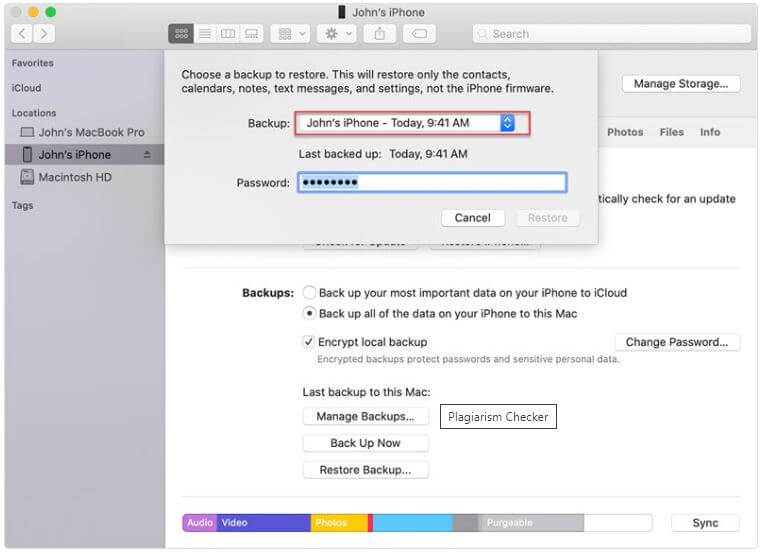This screenshot has height=554, width=763.
Task: Click the Sync button
Action: click(x=705, y=523)
